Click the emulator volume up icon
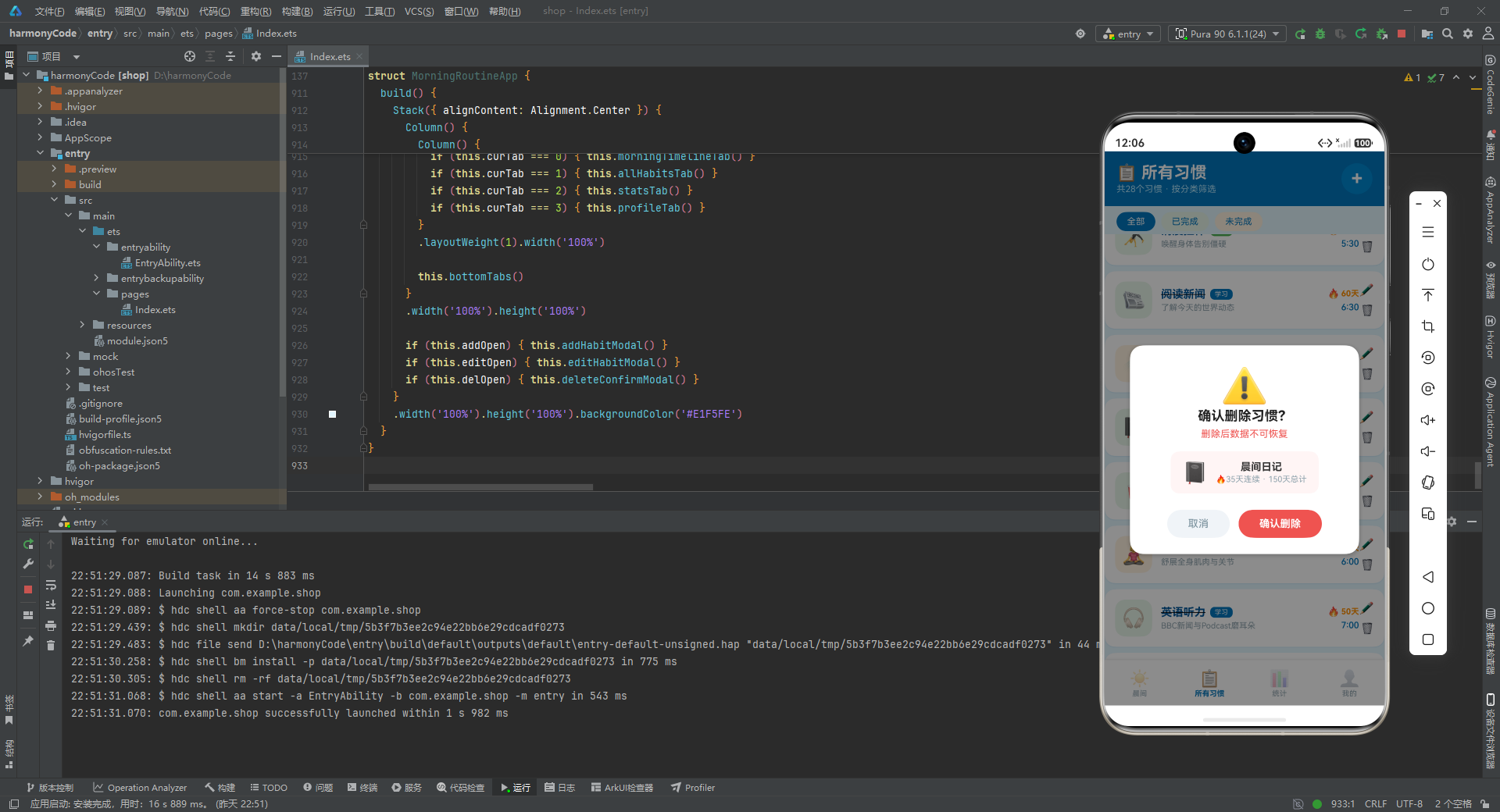Screen dimensions: 1500x812 1428,420
